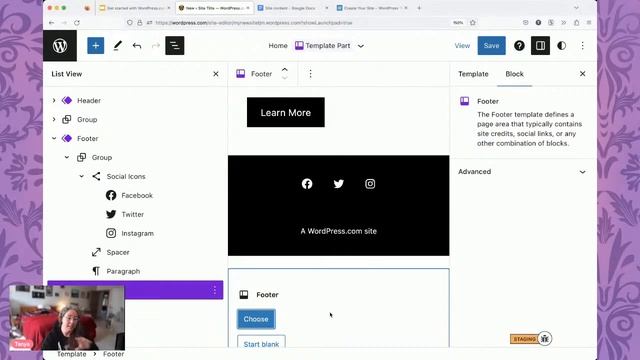
Task: Collapse the Social Icons list item
Action: [x=82, y=176]
